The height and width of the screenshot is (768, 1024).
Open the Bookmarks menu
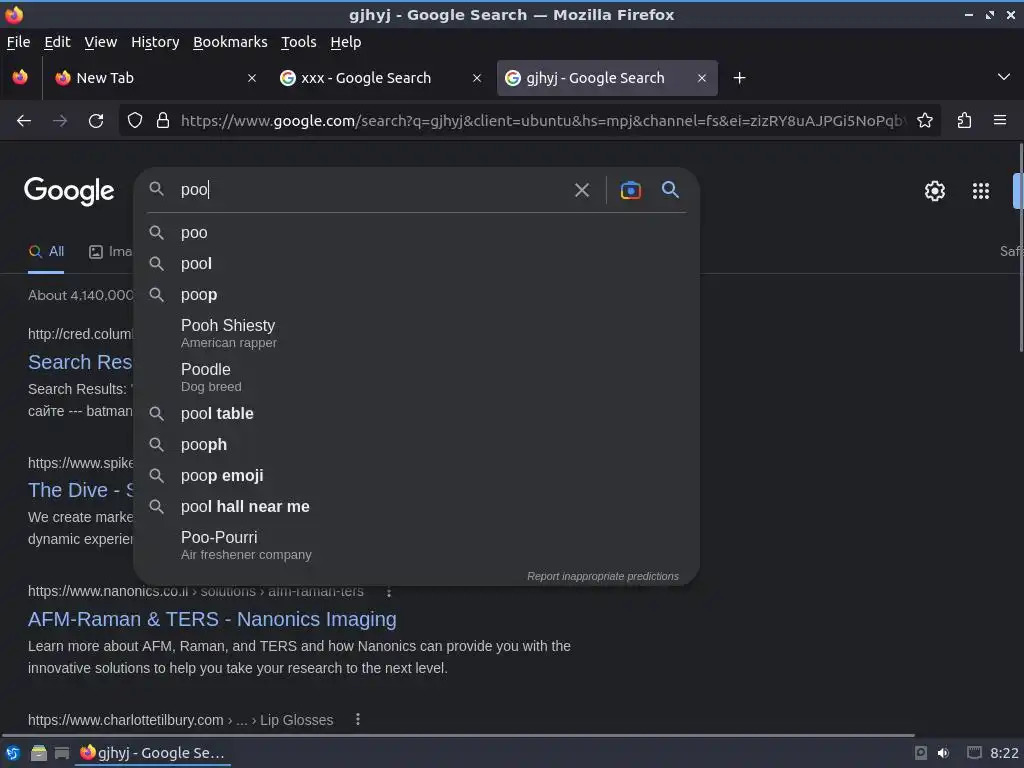[230, 42]
